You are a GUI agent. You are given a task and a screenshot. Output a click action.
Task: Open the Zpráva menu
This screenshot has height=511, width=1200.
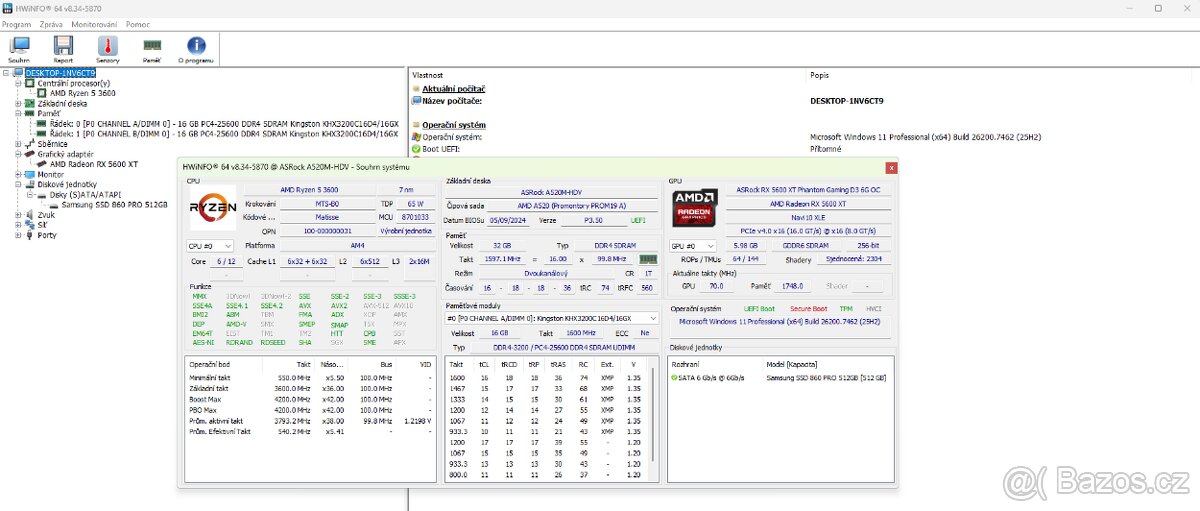[50, 23]
